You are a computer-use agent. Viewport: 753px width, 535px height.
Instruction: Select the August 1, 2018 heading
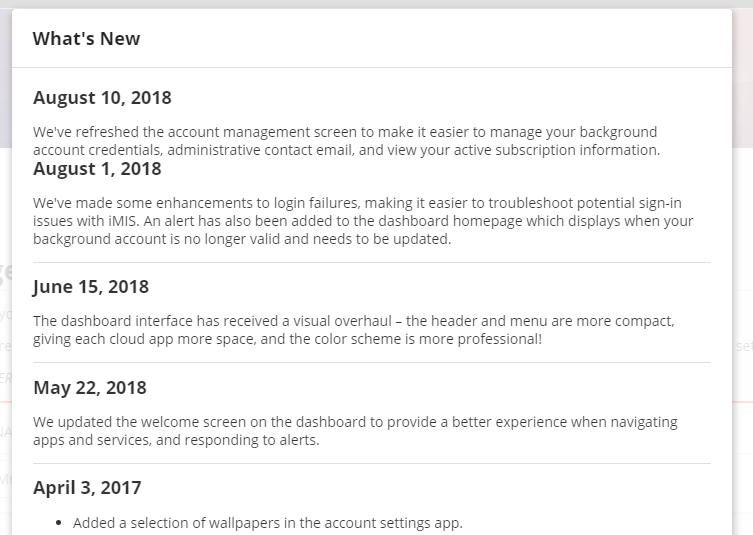click(97, 169)
